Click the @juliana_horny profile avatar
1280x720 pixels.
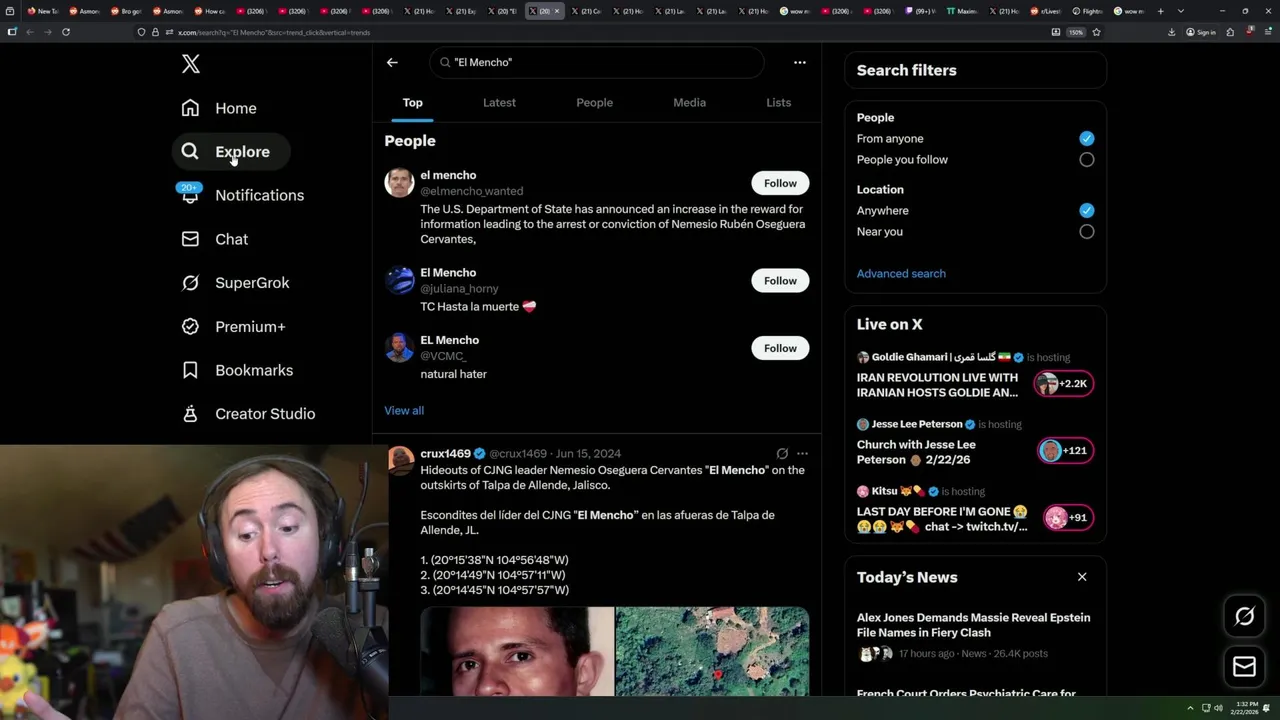pos(399,280)
